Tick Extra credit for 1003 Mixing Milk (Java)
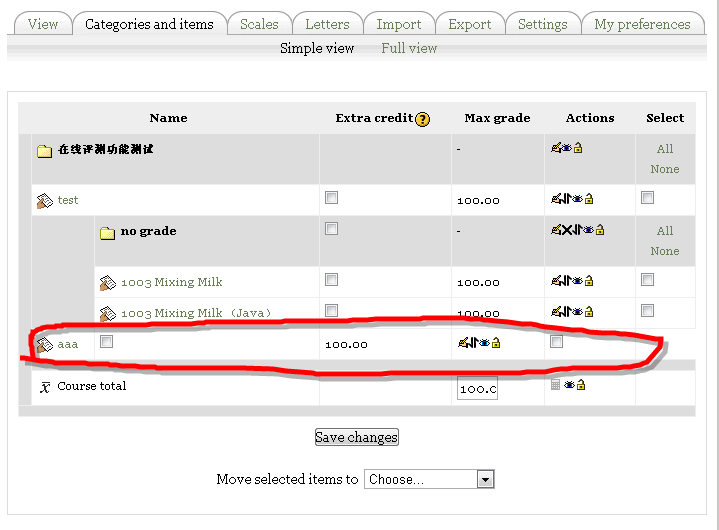719x530 pixels. click(x=332, y=310)
